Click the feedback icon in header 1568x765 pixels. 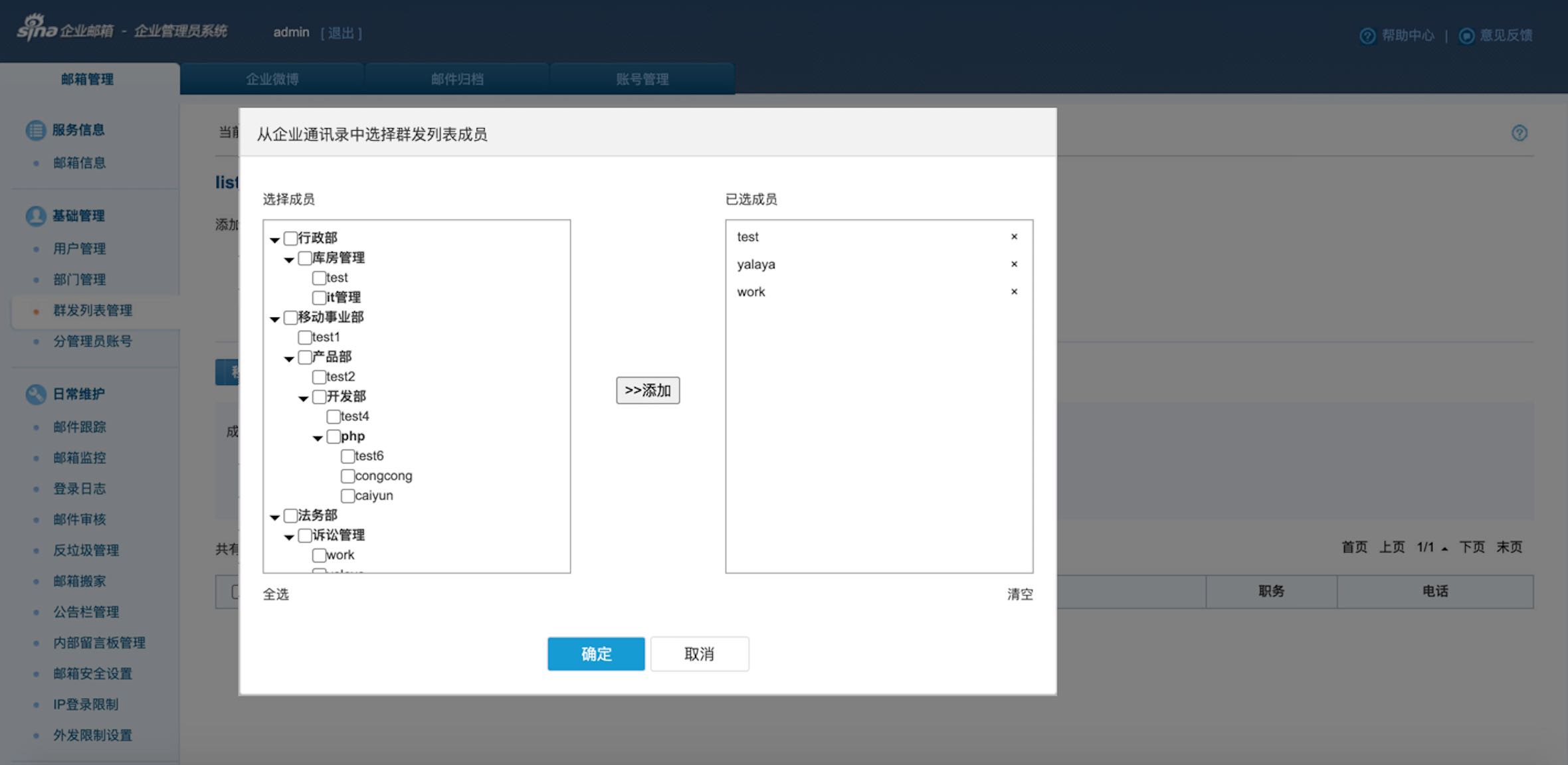click(x=1466, y=36)
